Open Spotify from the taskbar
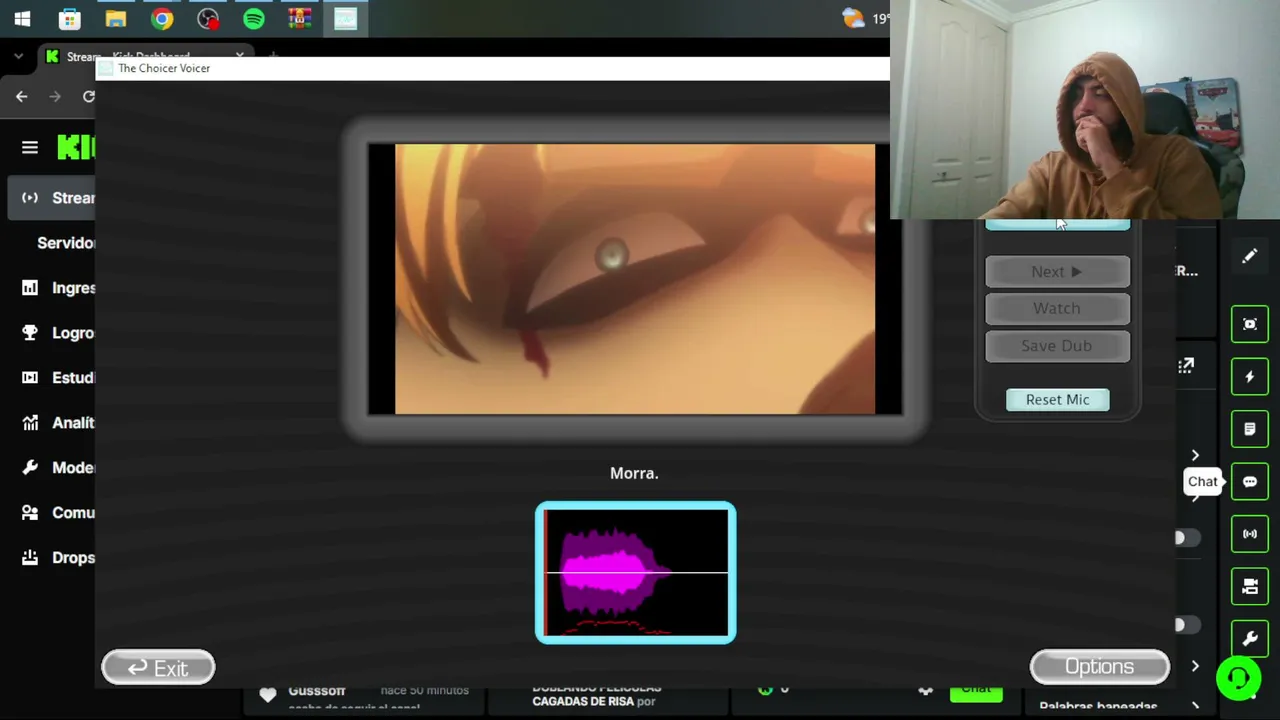Image resolution: width=1280 pixels, height=720 pixels. [254, 18]
